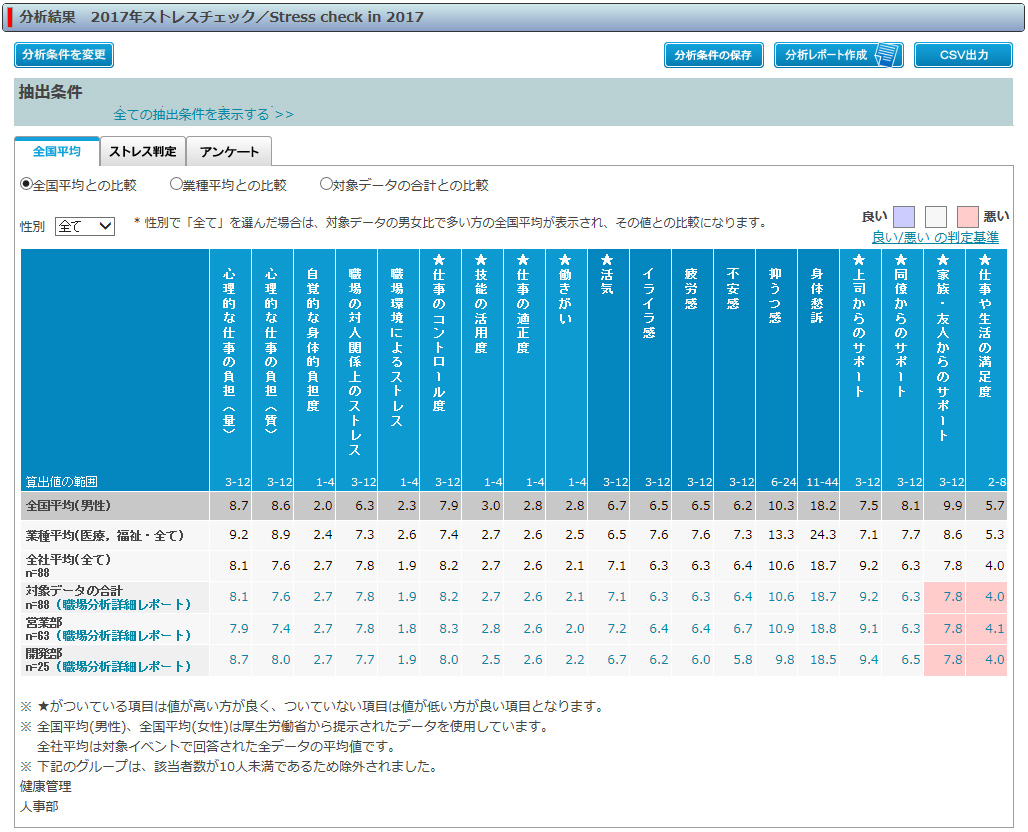The width and height of the screenshot is (1028, 832).
Task: Switch to the アンケート tab
Action: [229, 151]
